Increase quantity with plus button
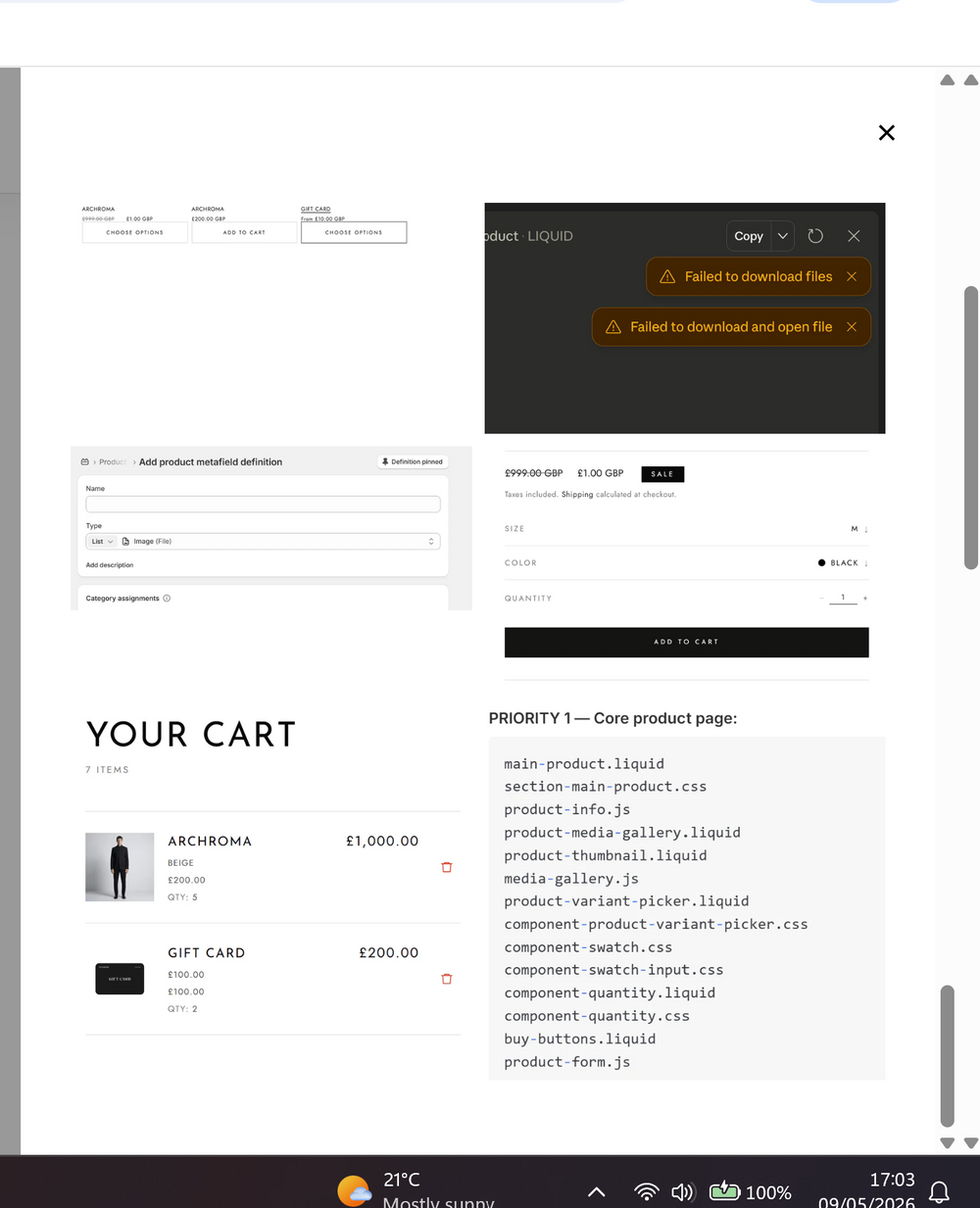Viewport: 980px width, 1208px height. click(x=865, y=598)
